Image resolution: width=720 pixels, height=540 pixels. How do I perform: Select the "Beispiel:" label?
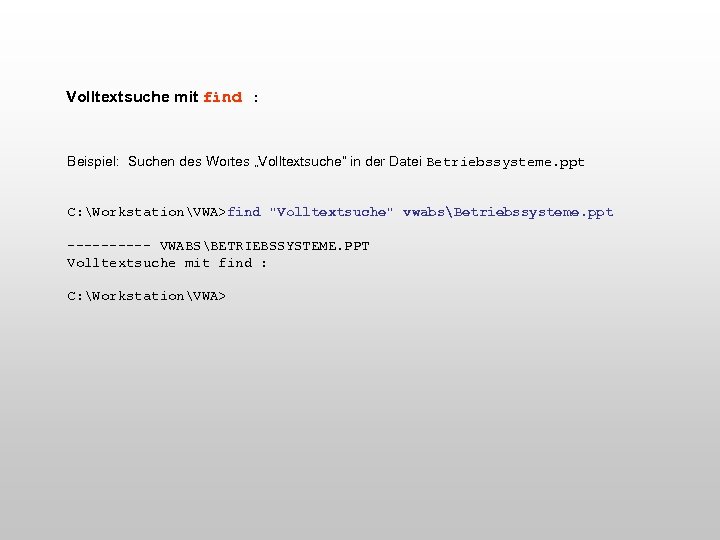(x=93, y=162)
